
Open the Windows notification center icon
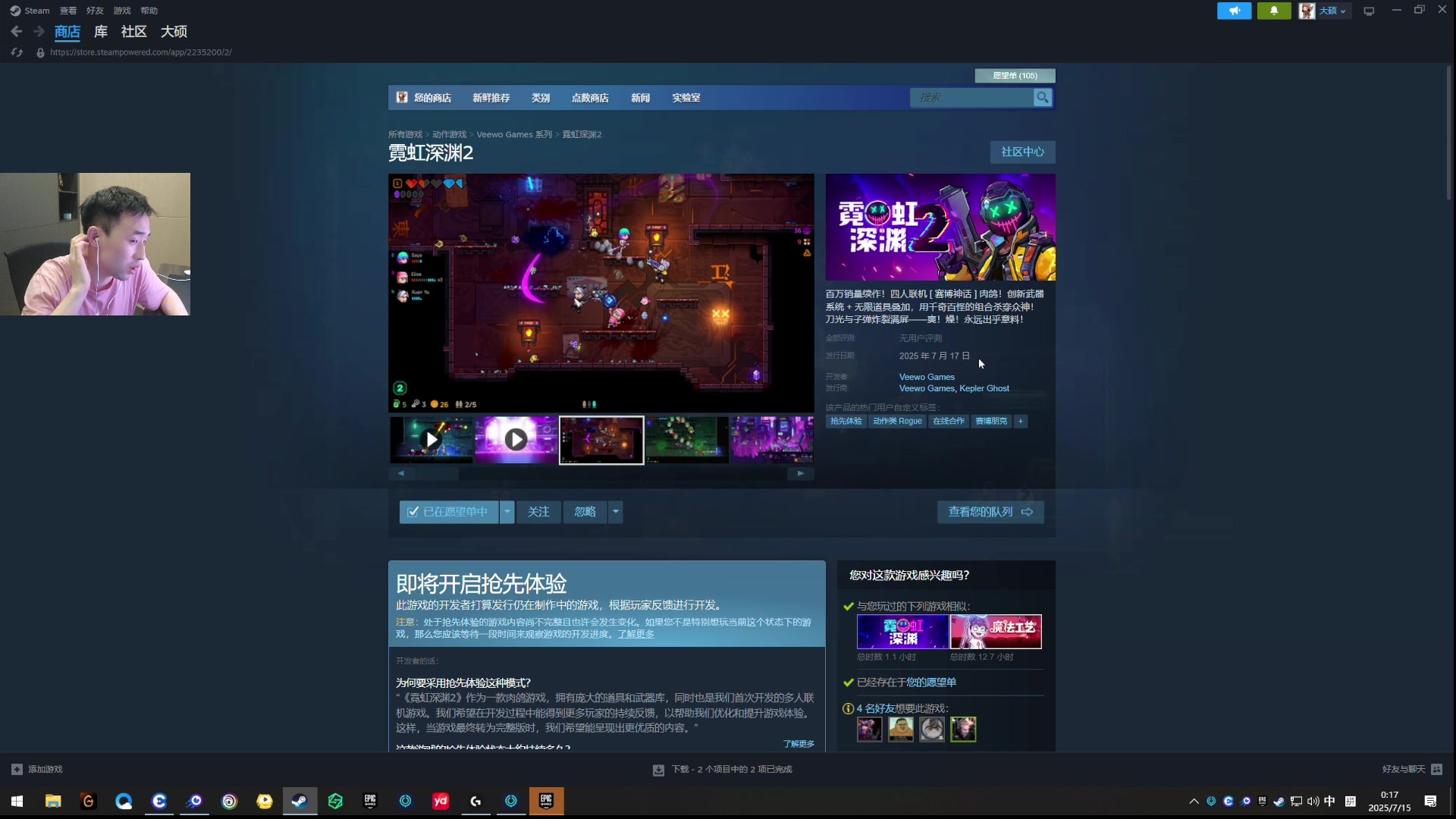tap(1430, 801)
